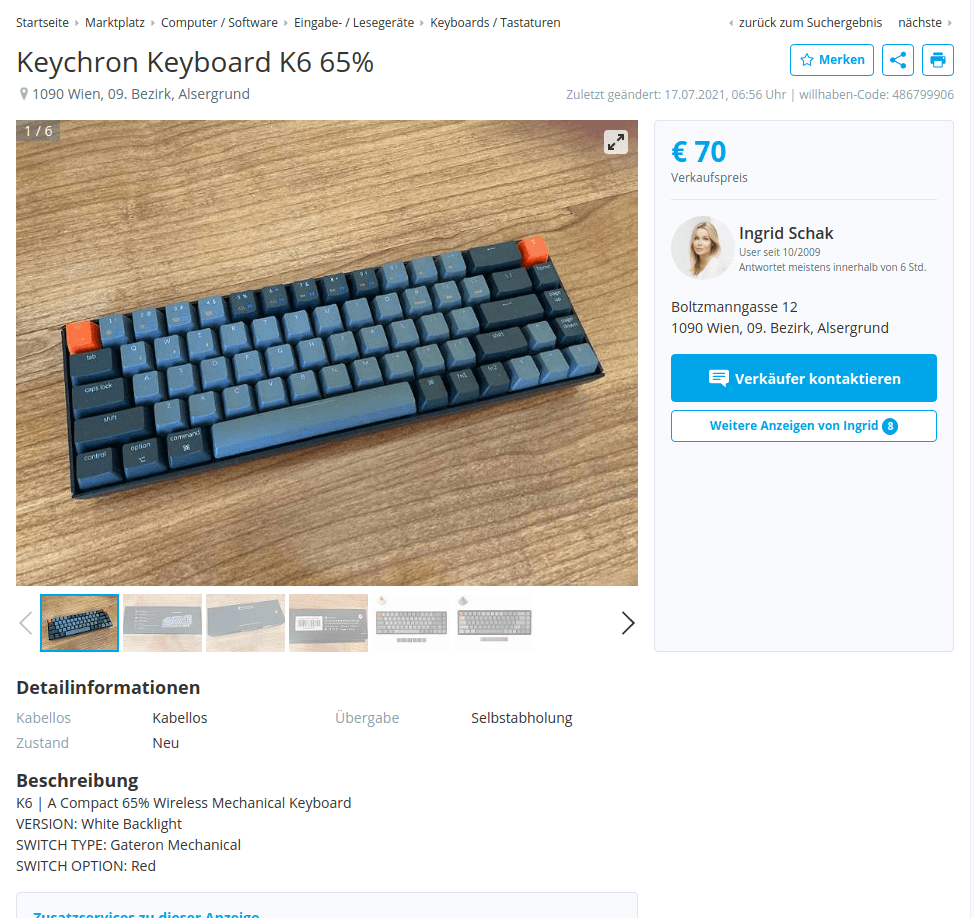Image resolution: width=974 pixels, height=918 pixels.
Task: Jump to the nächste listing
Action: click(x=920, y=23)
